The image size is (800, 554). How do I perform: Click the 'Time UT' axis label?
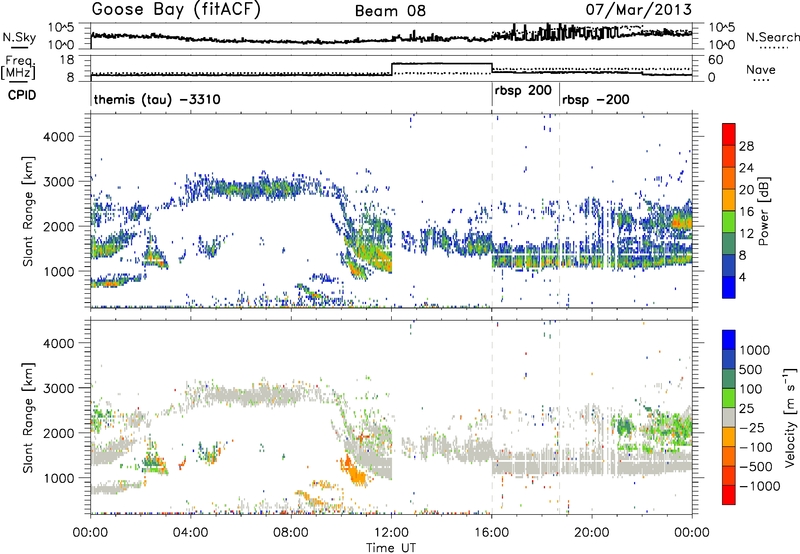coord(391,548)
